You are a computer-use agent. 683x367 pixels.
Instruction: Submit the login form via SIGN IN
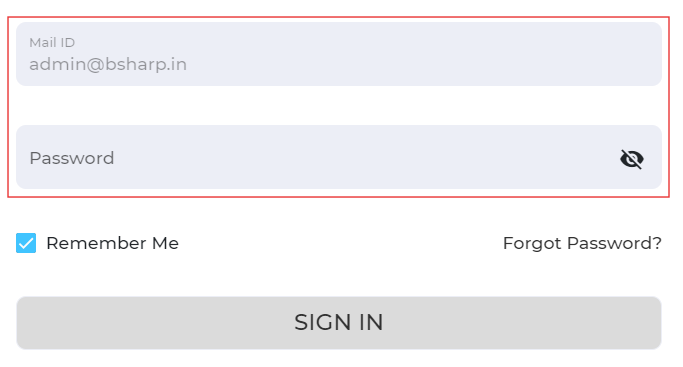coord(339,323)
